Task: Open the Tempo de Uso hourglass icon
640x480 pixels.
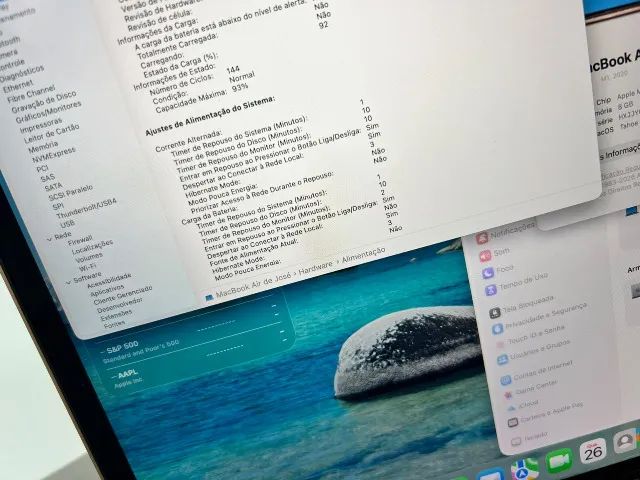Action: tap(491, 290)
